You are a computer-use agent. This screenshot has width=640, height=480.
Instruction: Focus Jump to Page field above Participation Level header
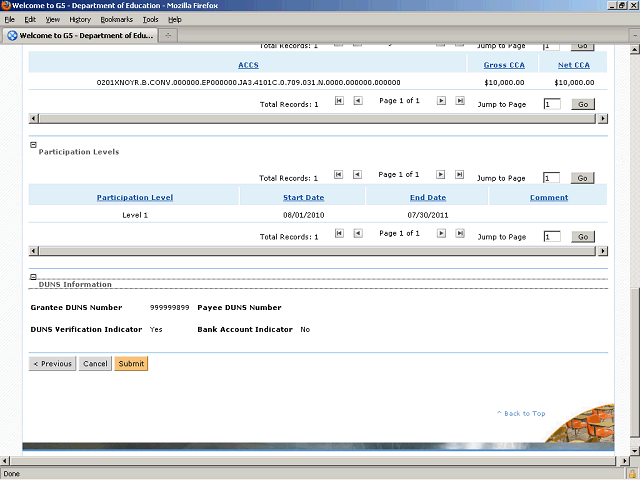coord(551,178)
